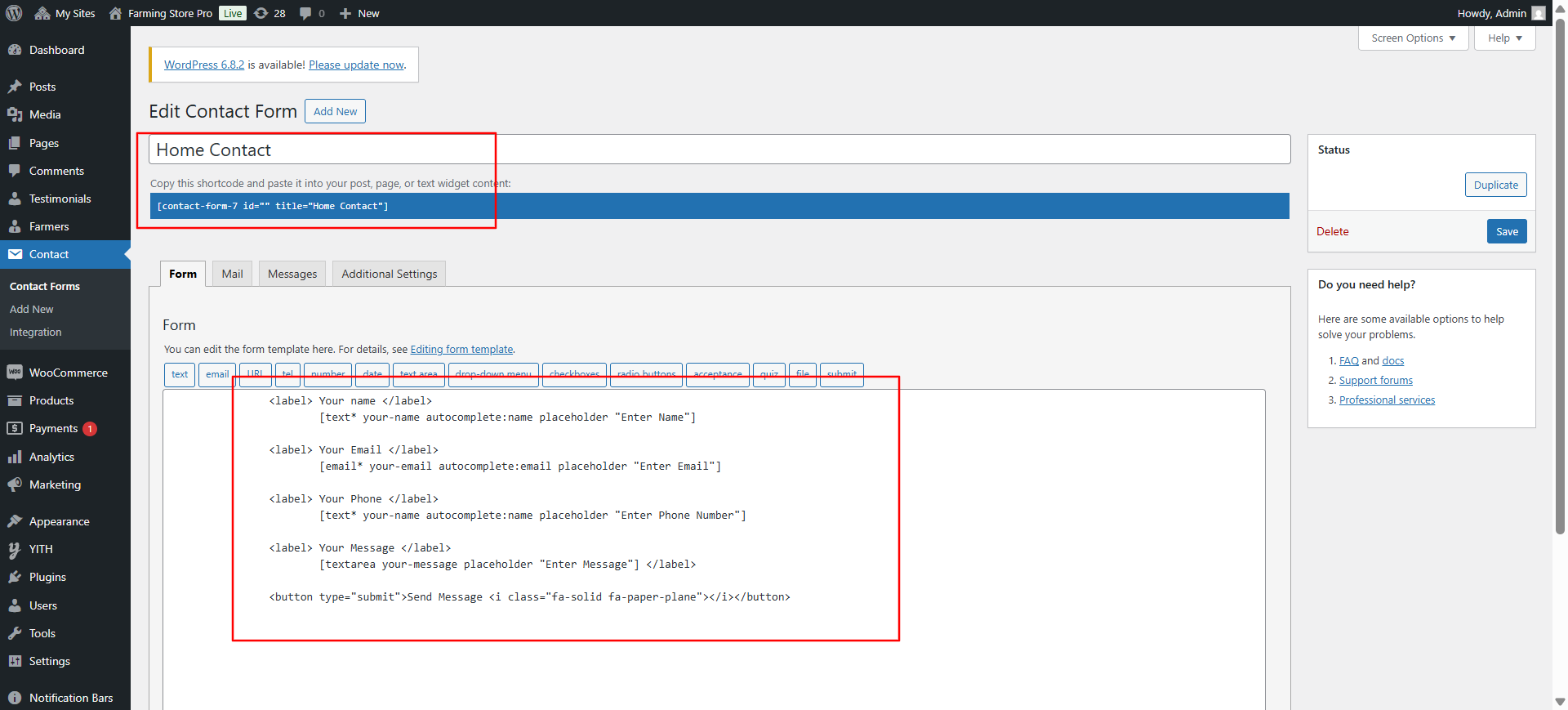Screen dimensions: 1568x710
Task: Visit Farming Store Pro site home
Action: [161, 13]
